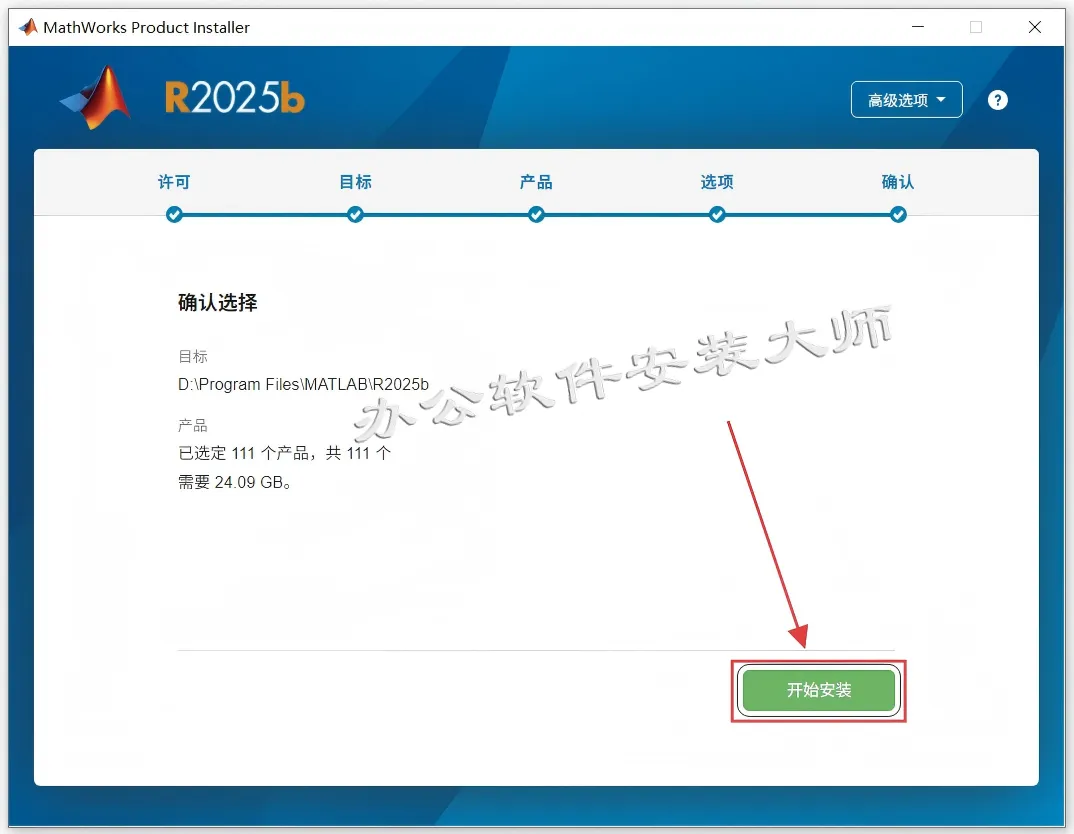Click the R2025b release title
Screen dimensions: 1074x834
pyautogui.click(x=234, y=97)
